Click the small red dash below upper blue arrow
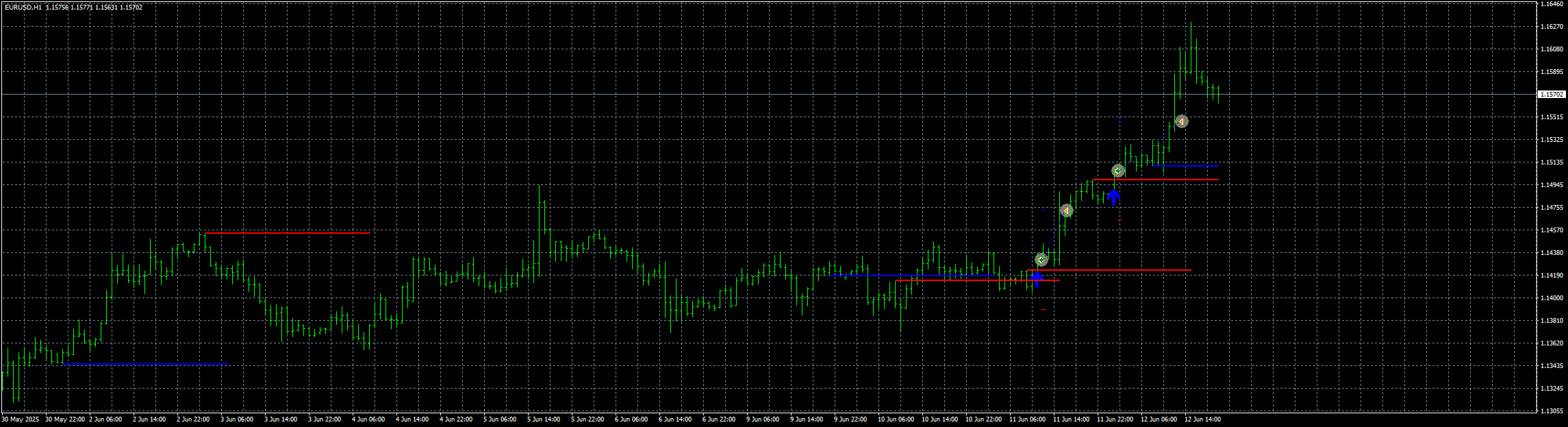This screenshot has height=427, width=1568. (1120, 220)
